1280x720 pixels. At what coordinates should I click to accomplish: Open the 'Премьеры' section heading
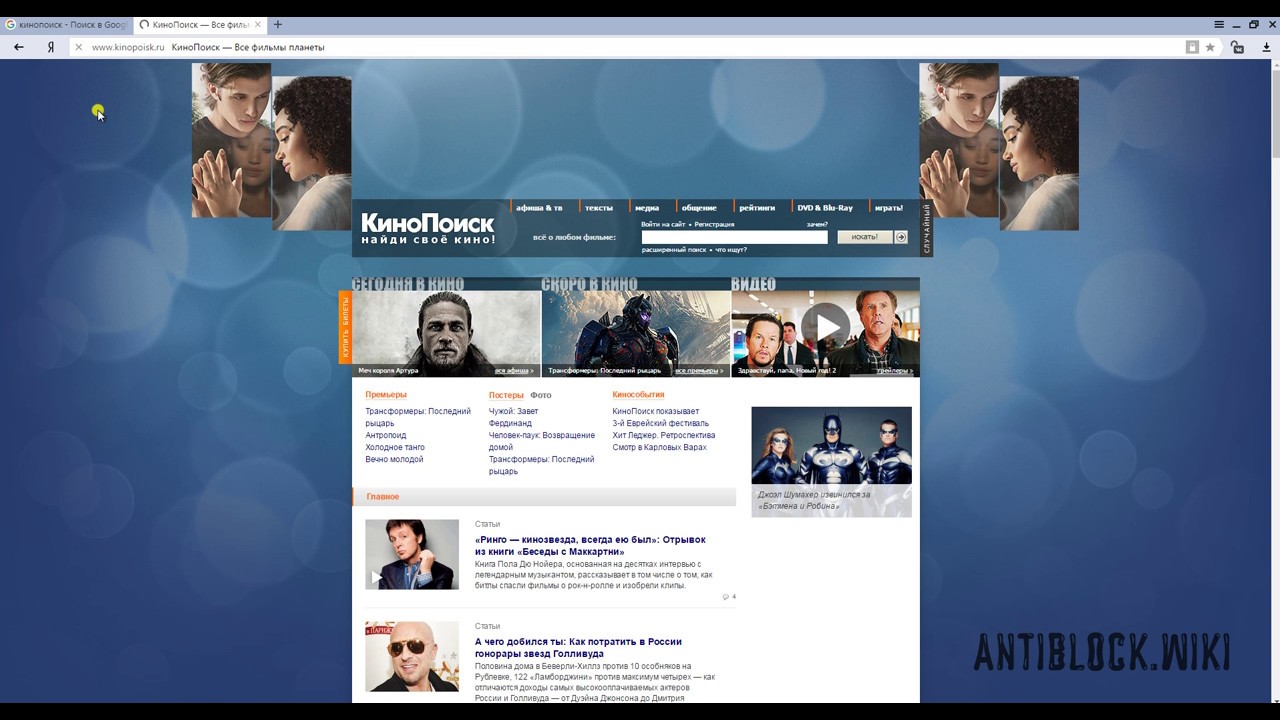pos(386,395)
